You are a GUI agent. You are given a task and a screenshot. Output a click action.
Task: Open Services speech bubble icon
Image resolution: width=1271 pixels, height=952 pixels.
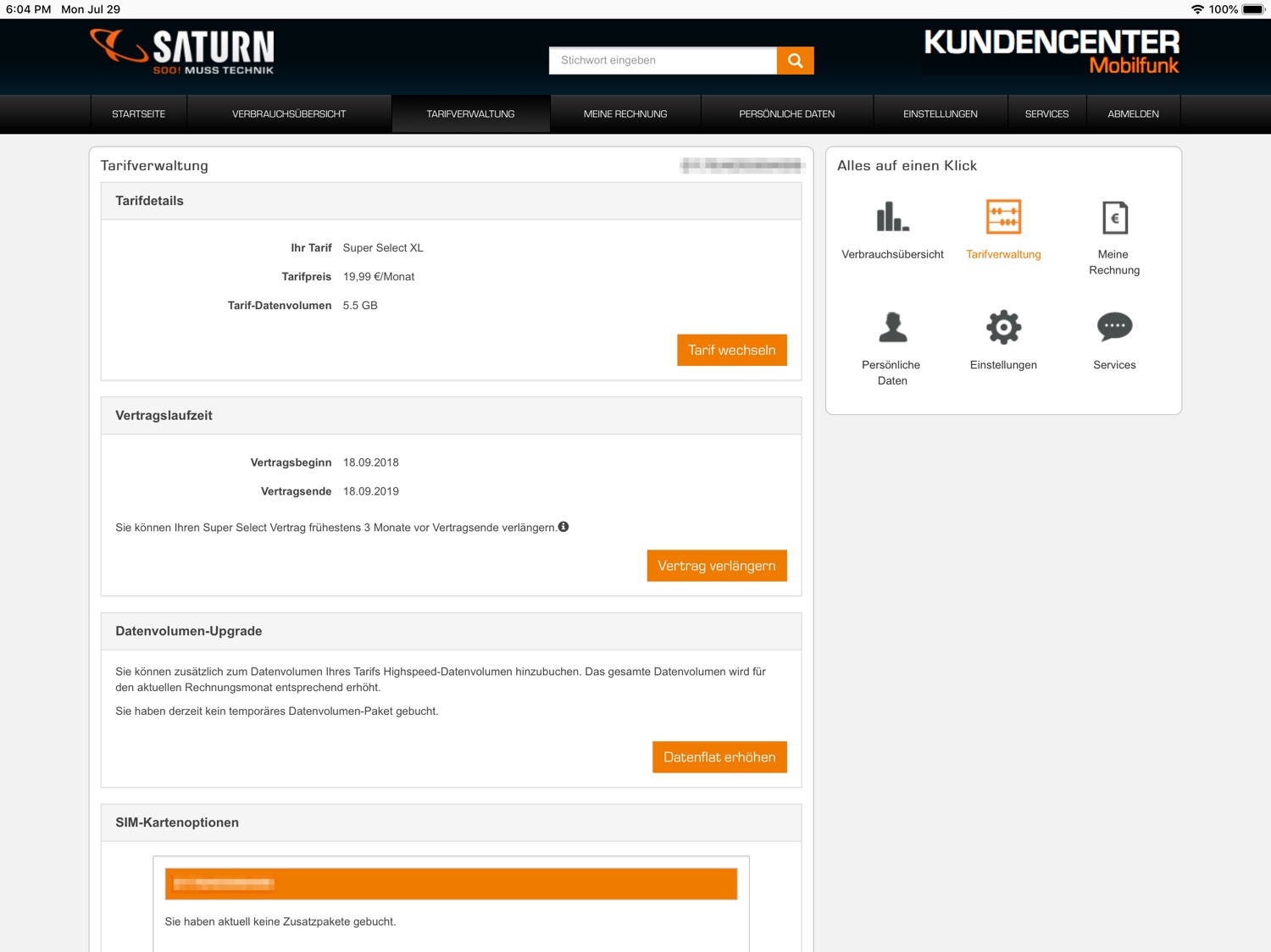[x=1114, y=326]
